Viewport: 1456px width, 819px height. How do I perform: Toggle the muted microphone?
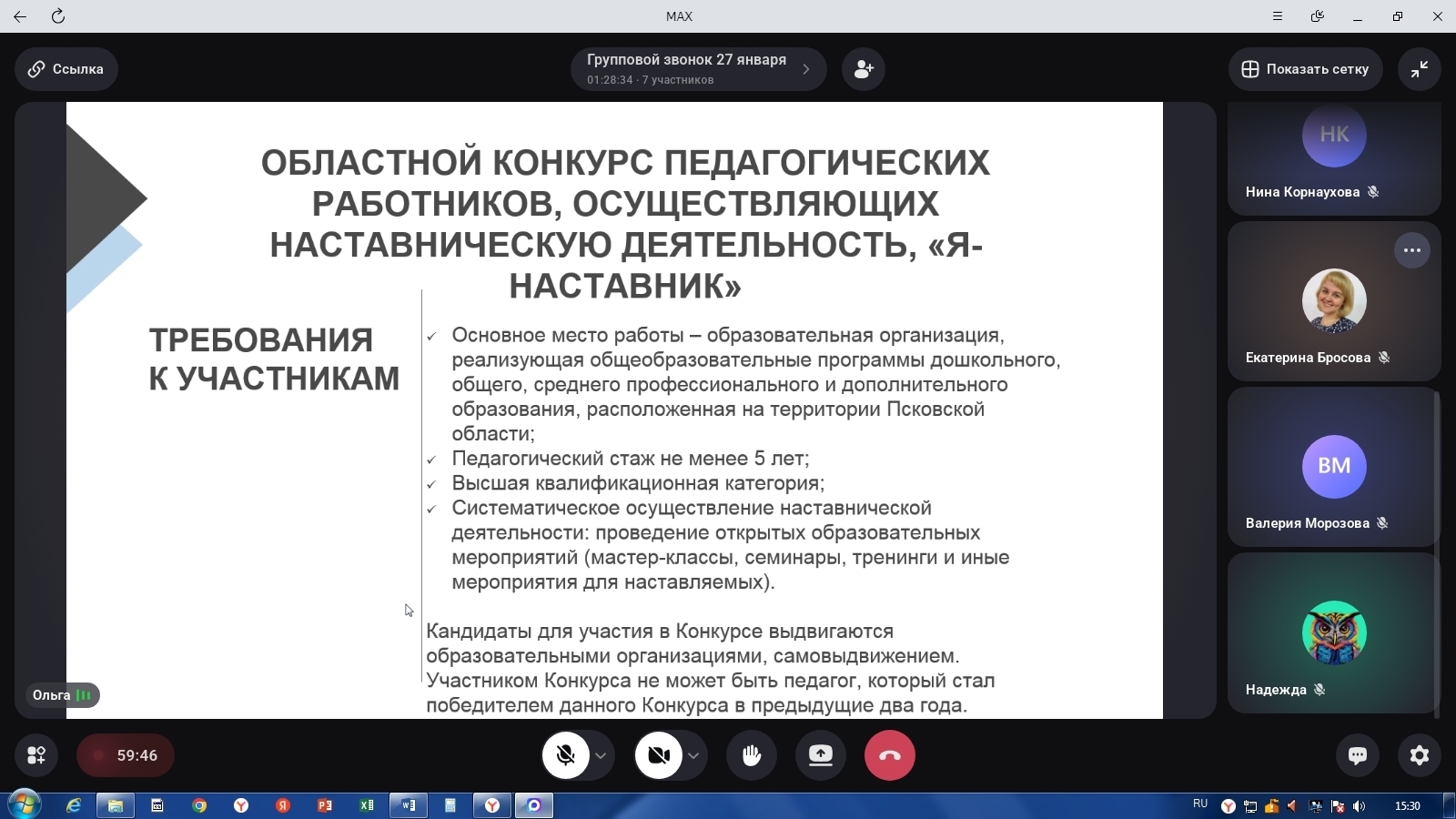566,755
